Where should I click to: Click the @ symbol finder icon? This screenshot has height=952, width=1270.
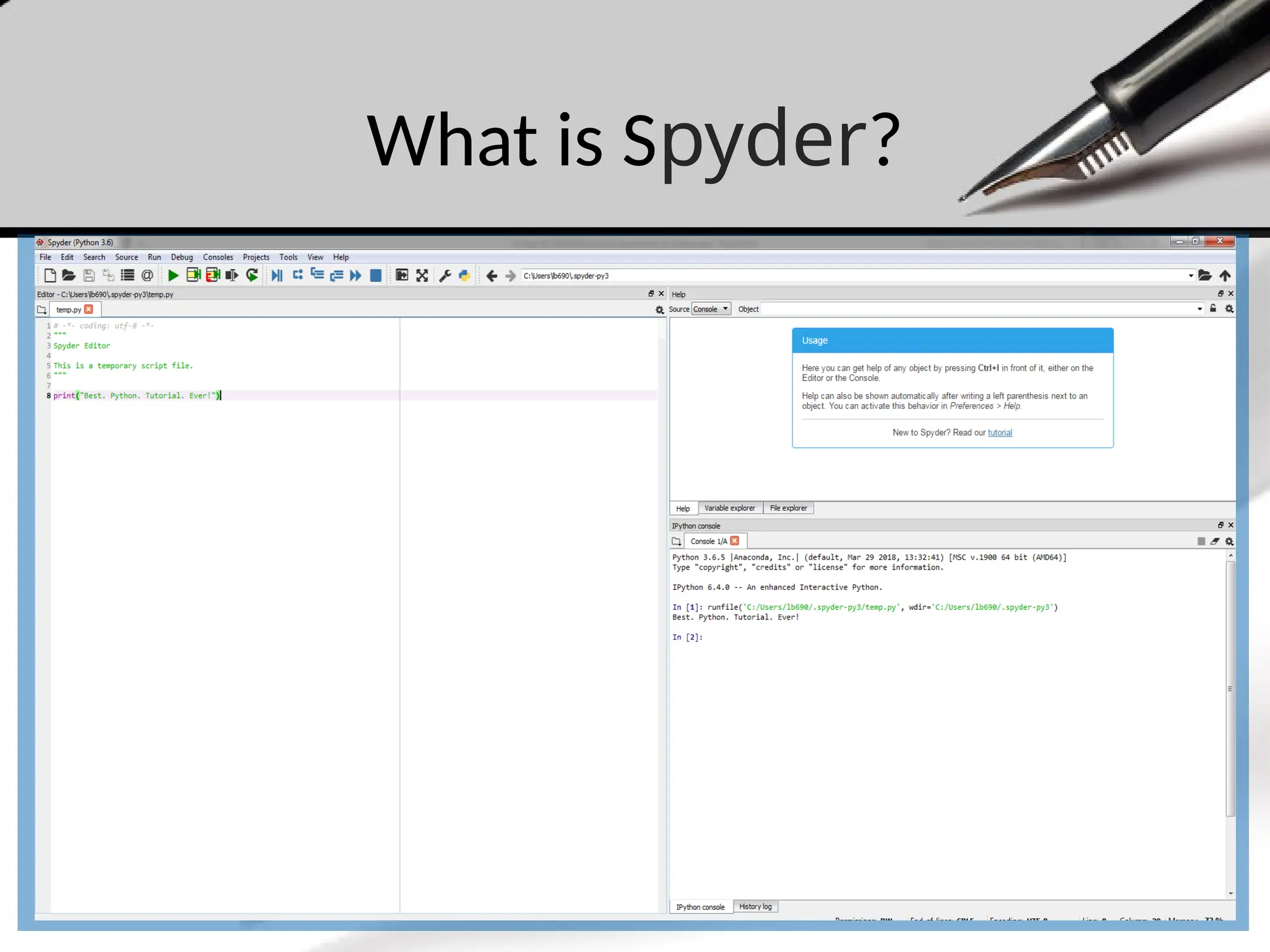pos(147,275)
